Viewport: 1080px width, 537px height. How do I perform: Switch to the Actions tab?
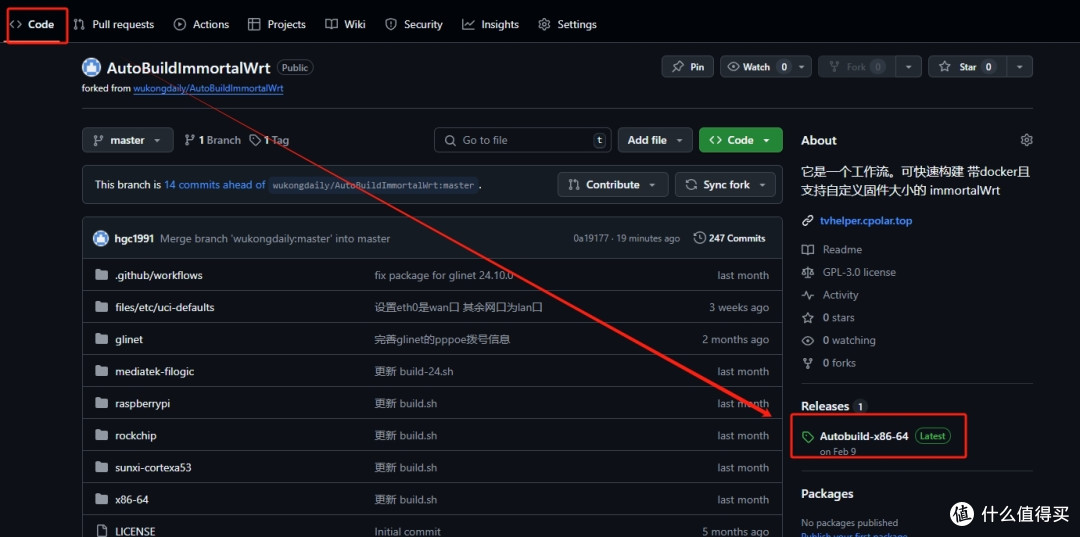click(201, 24)
